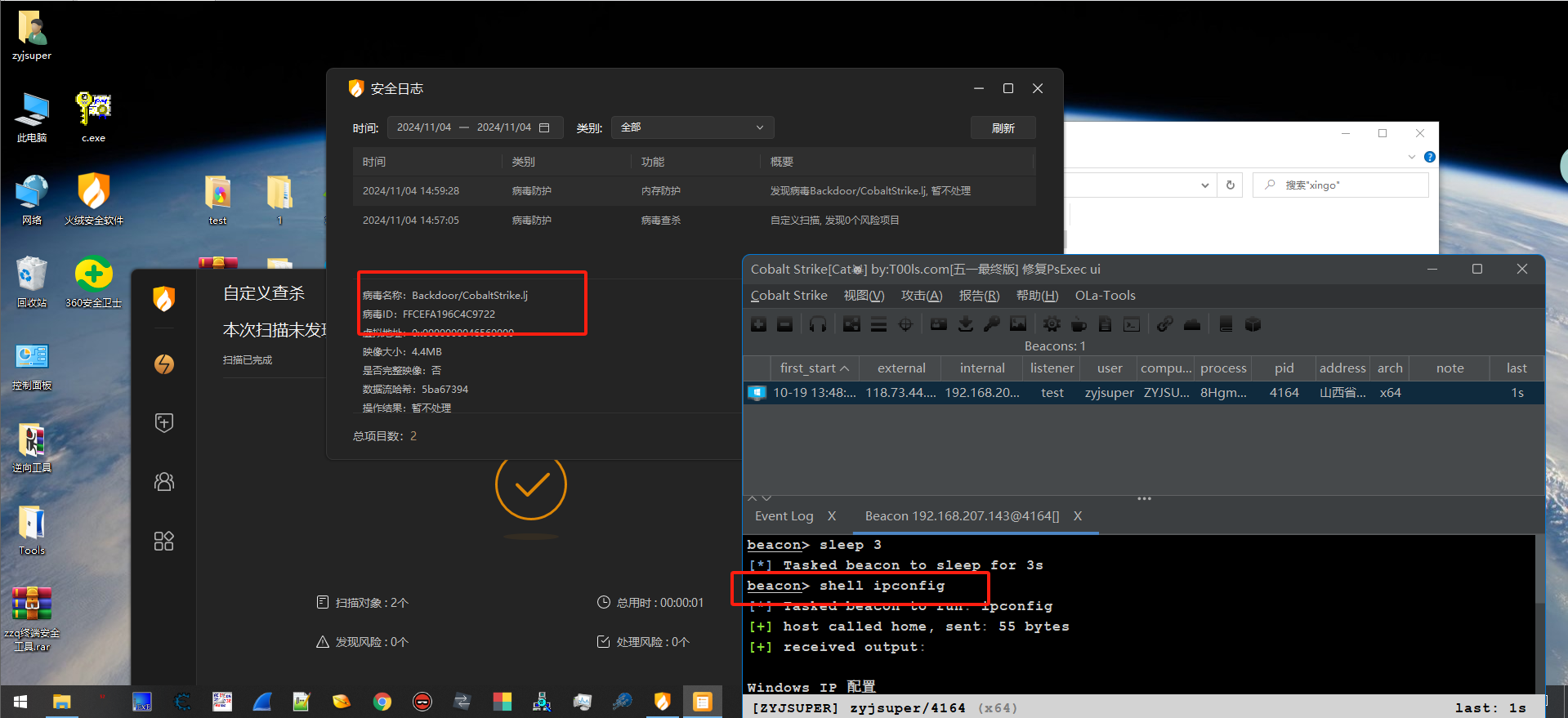
Task: Click the terminal scripted delivery icon
Action: coord(1132,324)
